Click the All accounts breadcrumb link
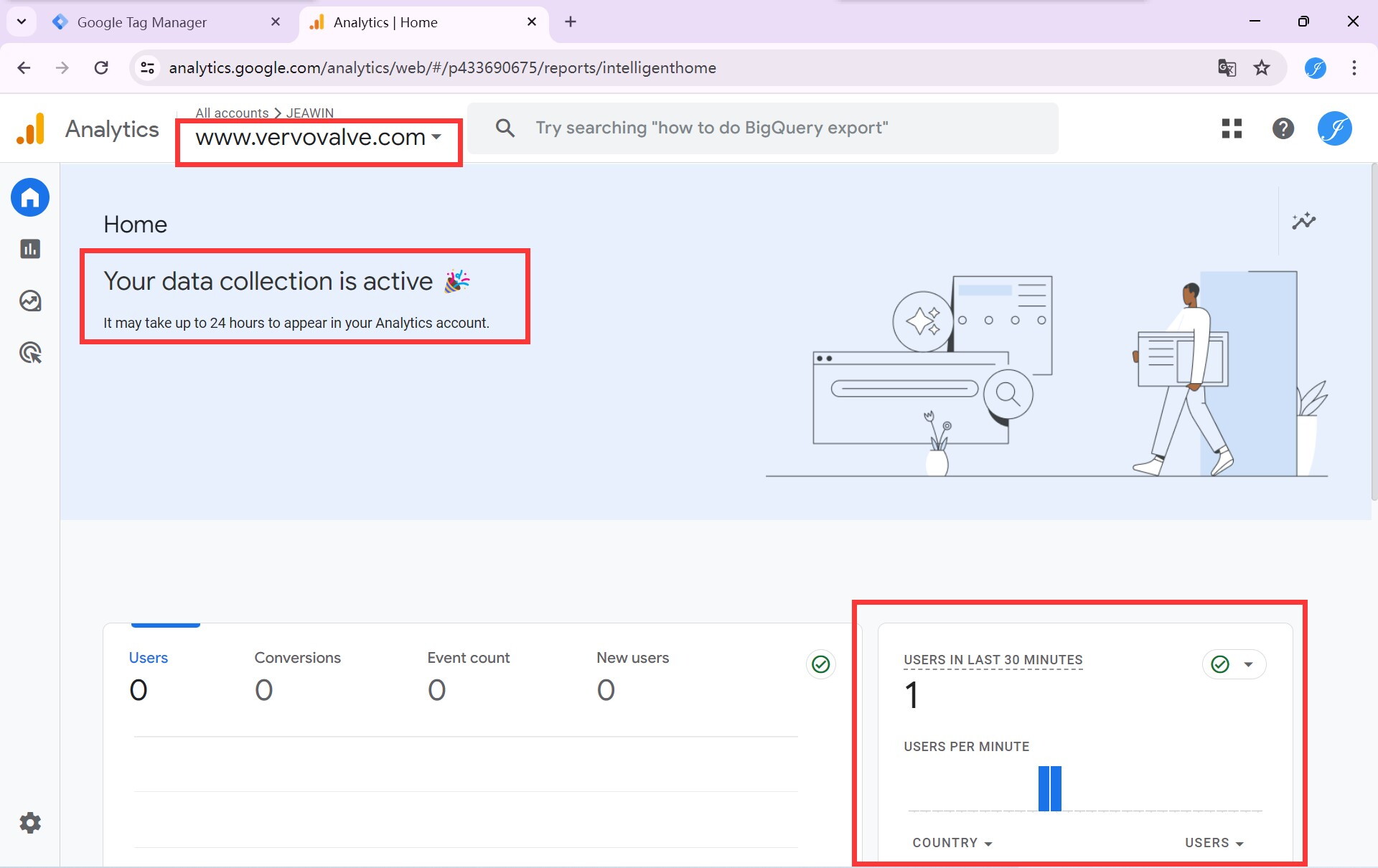The image size is (1378, 868). pyautogui.click(x=232, y=113)
